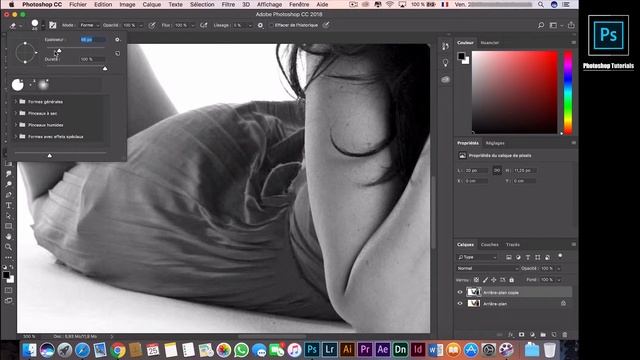Toggle pixel layer filter icon

[x=509, y=257]
